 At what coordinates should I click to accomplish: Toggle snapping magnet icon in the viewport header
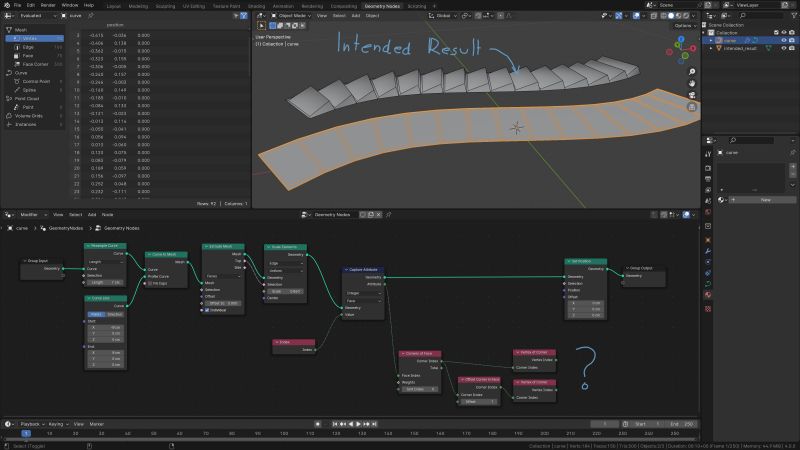tap(478, 16)
